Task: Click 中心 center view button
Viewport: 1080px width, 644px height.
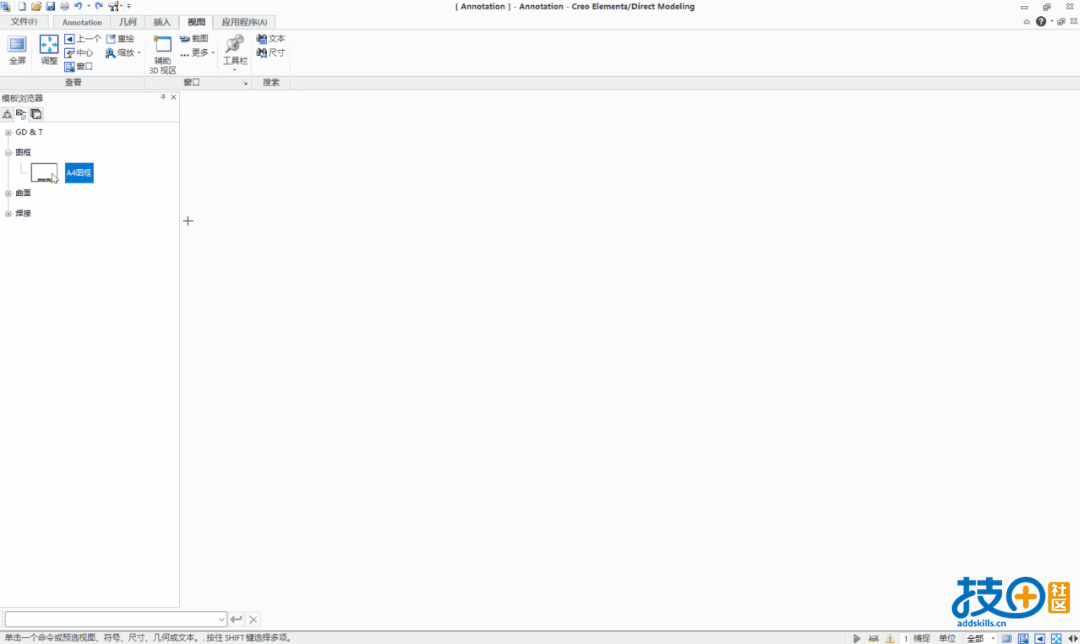Action: click(79, 53)
